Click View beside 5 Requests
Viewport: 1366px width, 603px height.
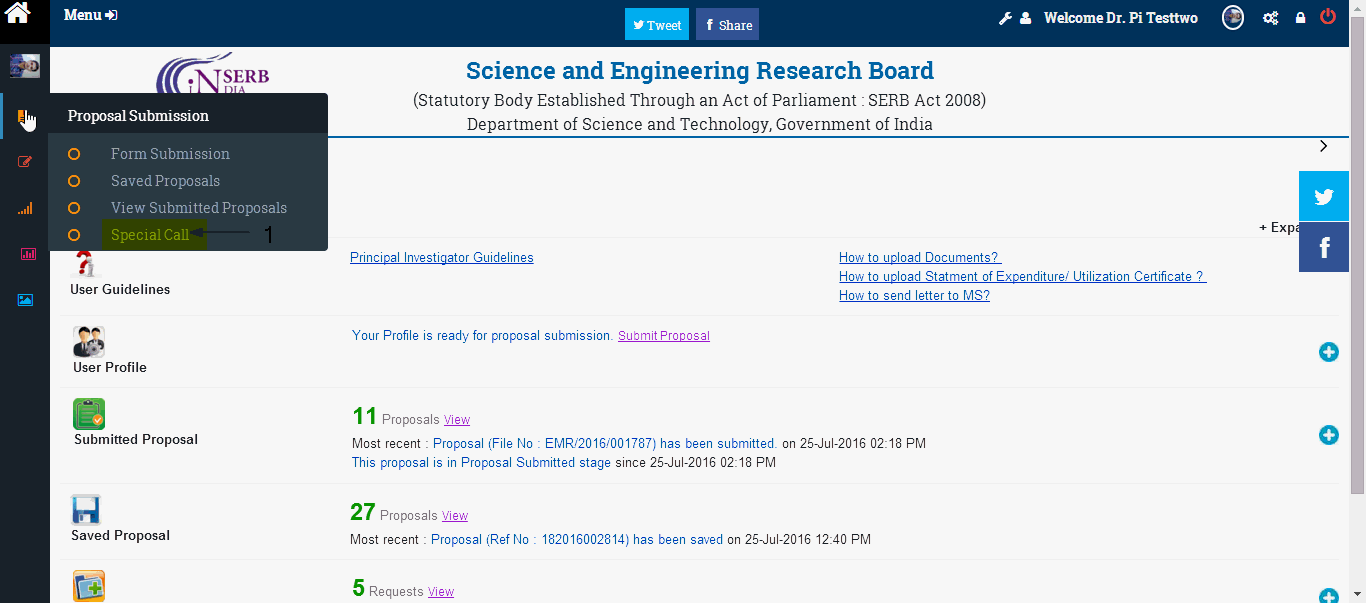coord(441,592)
